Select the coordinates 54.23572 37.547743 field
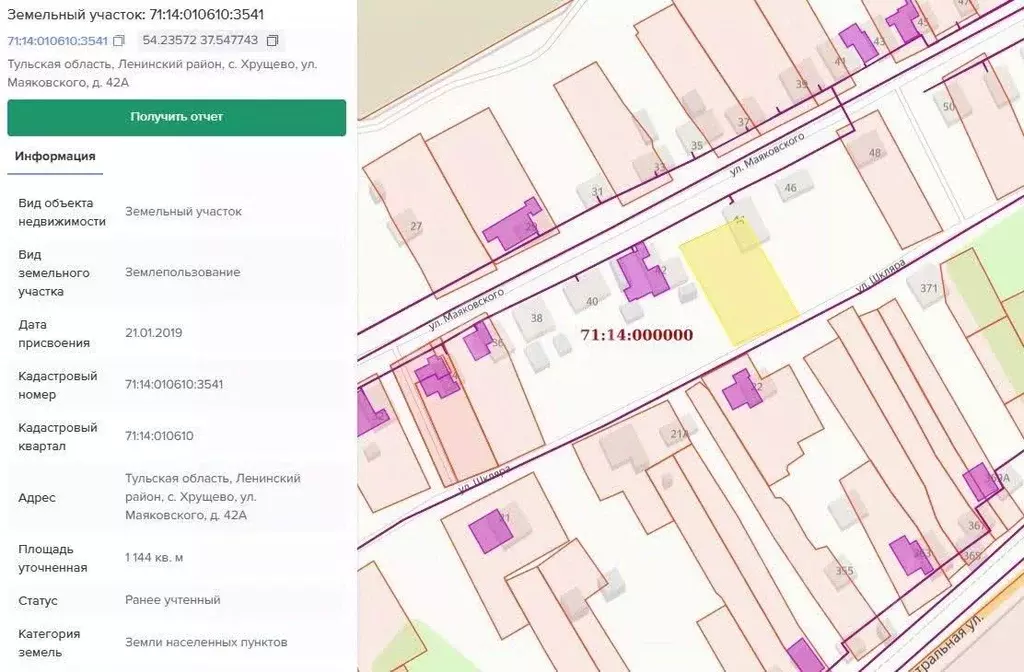 [200, 41]
